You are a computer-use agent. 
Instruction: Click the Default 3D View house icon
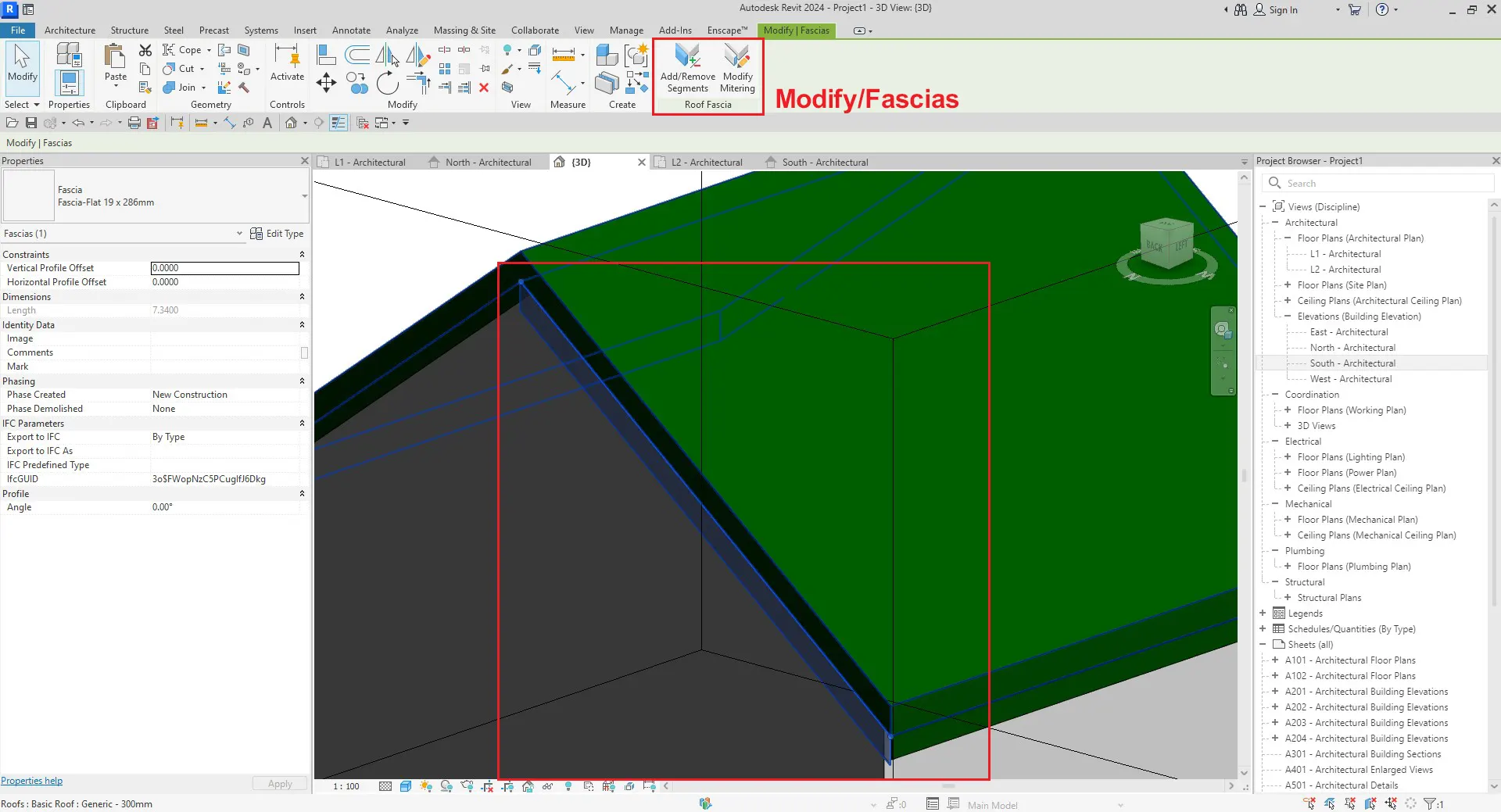[x=291, y=123]
